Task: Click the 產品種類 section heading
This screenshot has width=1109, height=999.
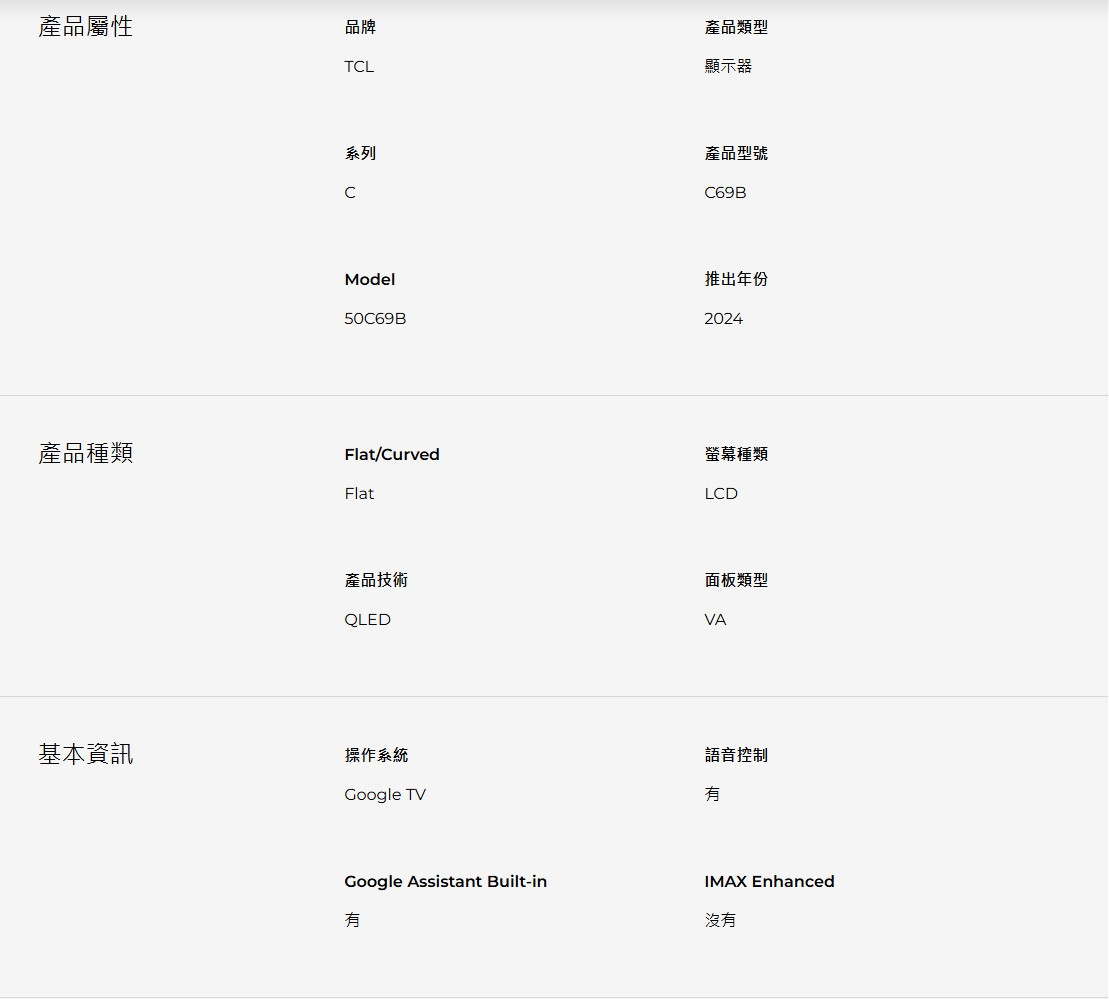Action: click(86, 454)
